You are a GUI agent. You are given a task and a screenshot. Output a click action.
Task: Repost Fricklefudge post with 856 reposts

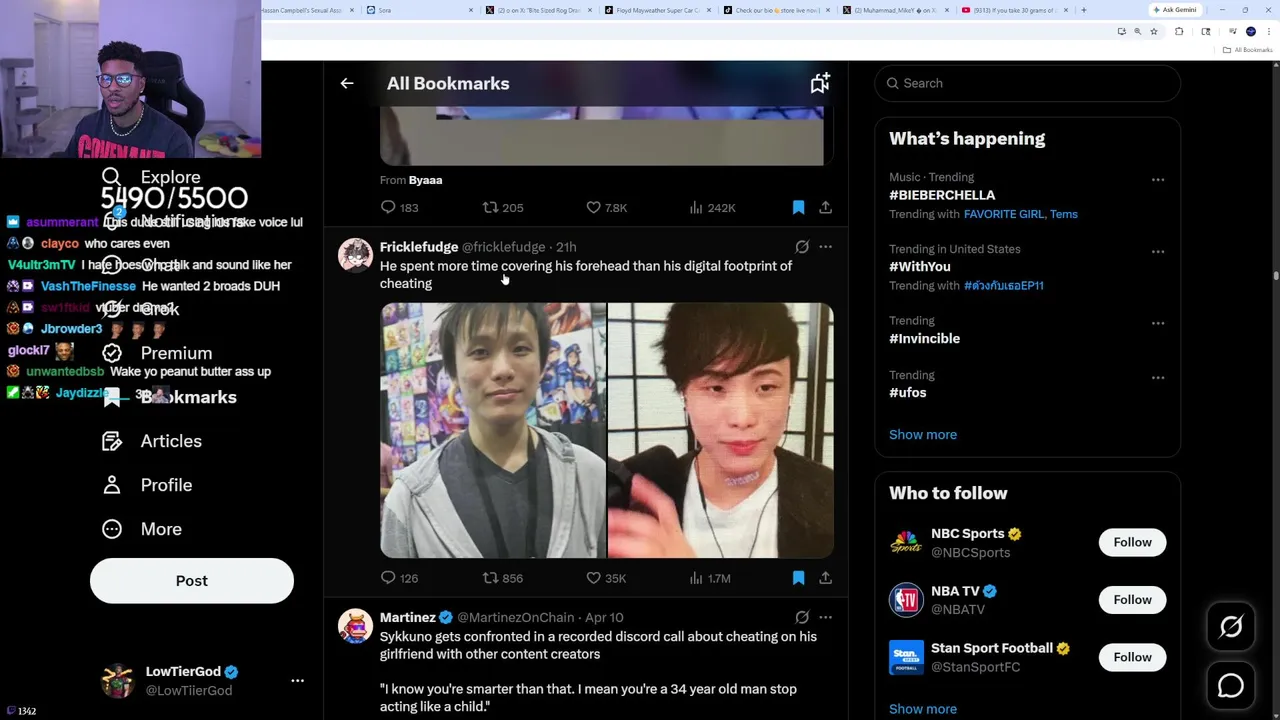coord(503,578)
